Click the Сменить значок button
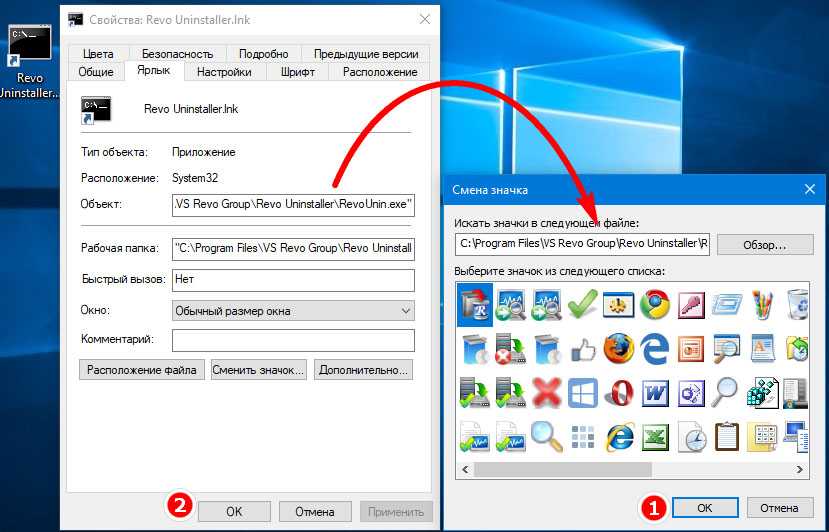The width and height of the screenshot is (829, 532). (x=258, y=370)
